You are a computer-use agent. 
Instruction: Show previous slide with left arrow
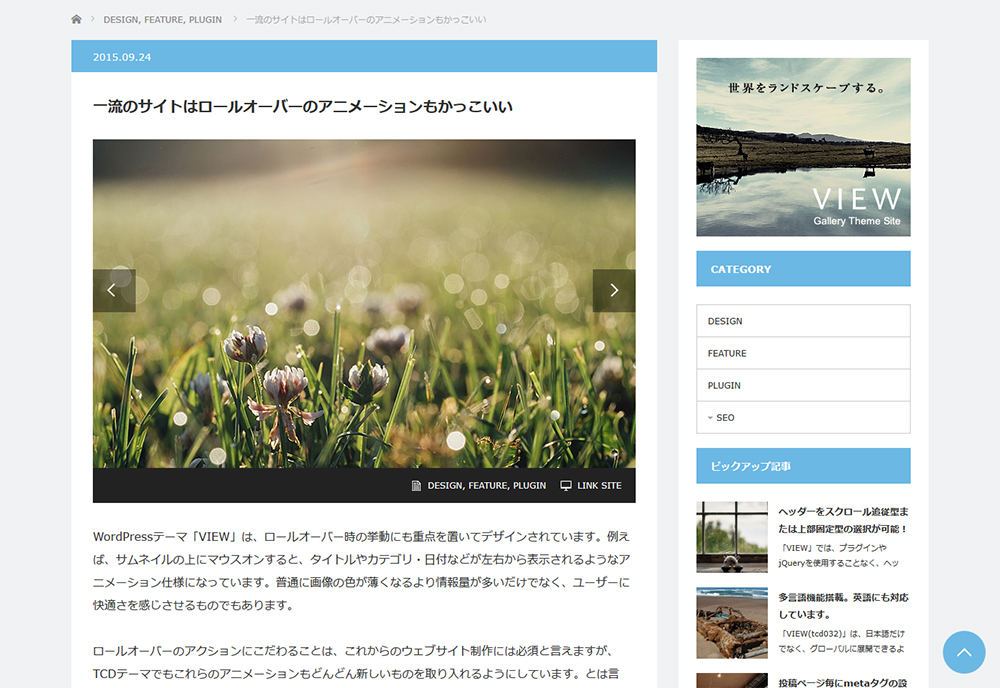pyautogui.click(x=114, y=291)
